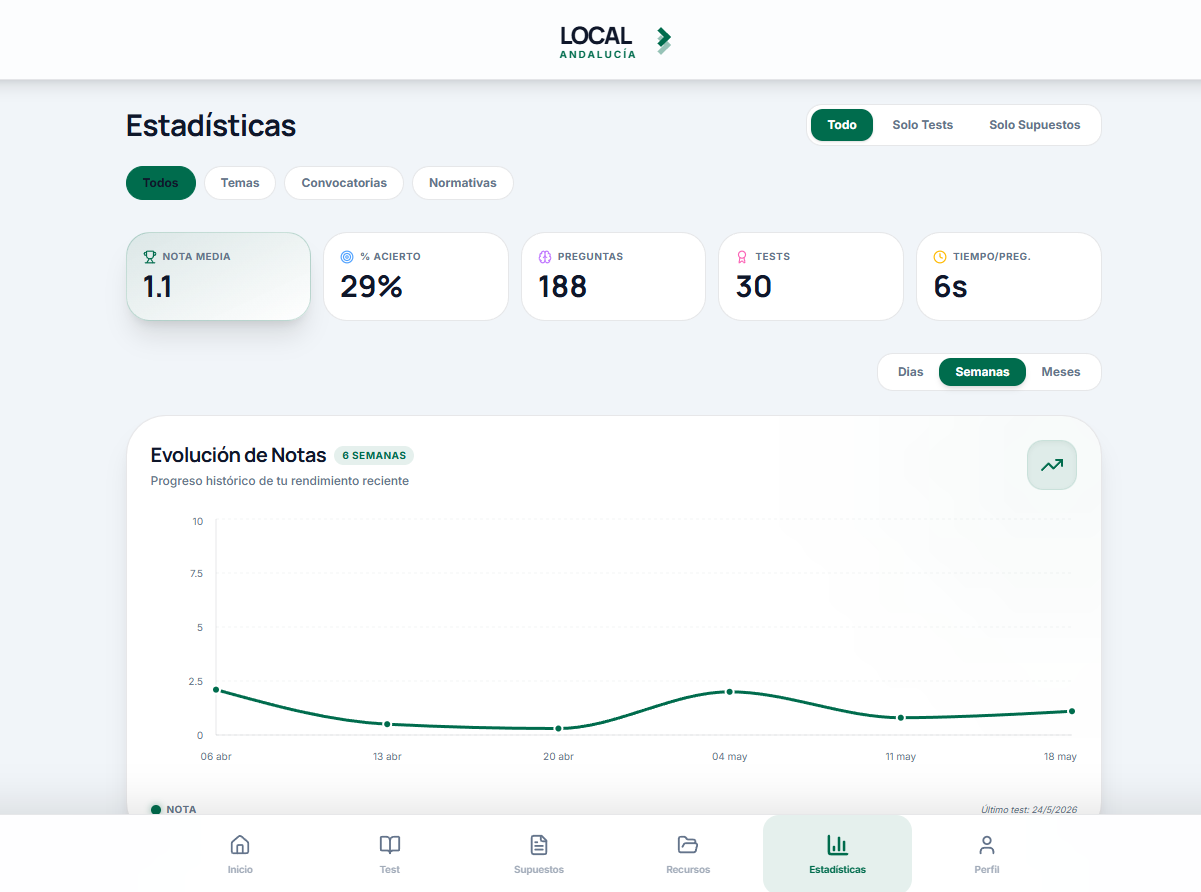Click the green NOTA legend dot
This screenshot has width=1201, height=892.
[156, 810]
